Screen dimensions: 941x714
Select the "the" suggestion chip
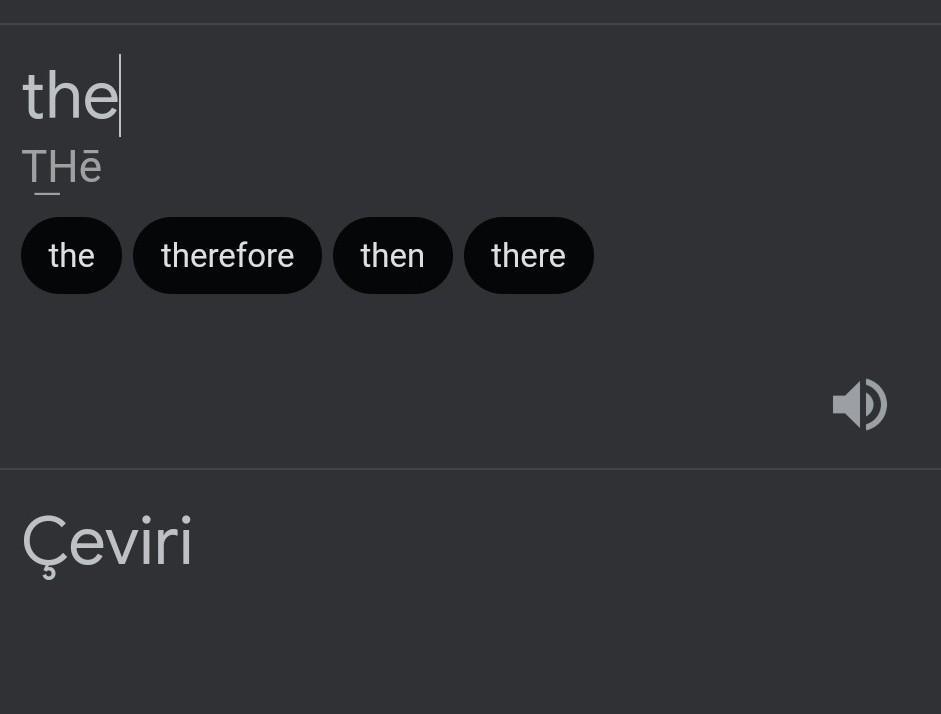point(71,256)
